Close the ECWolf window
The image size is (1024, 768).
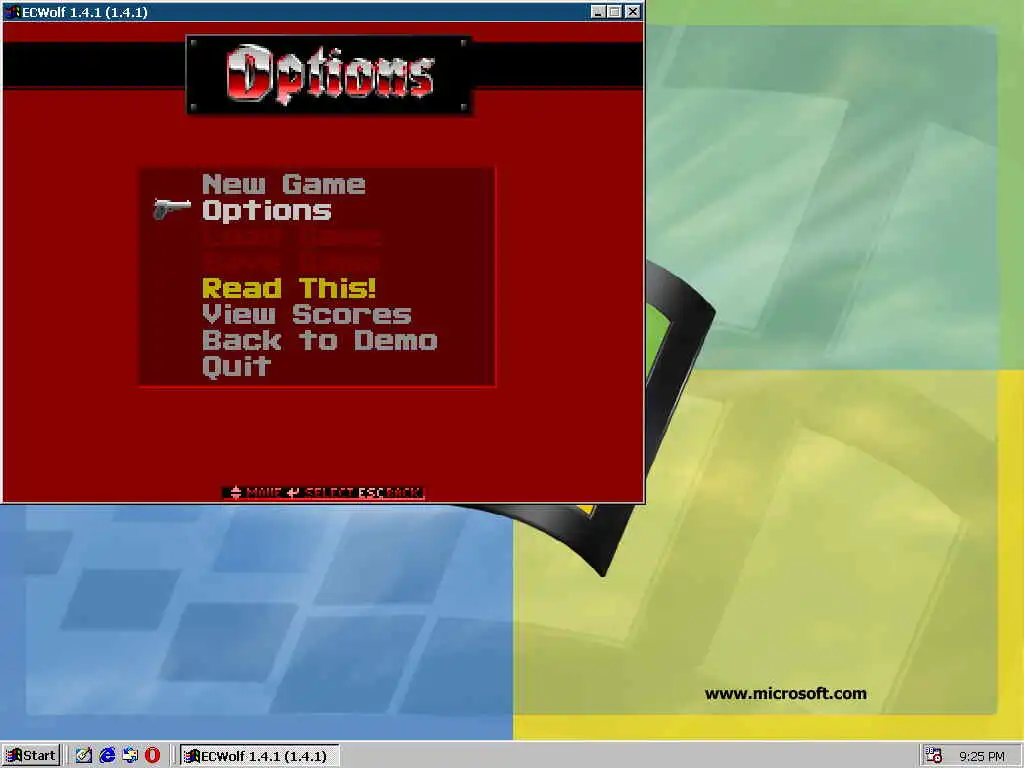click(633, 12)
